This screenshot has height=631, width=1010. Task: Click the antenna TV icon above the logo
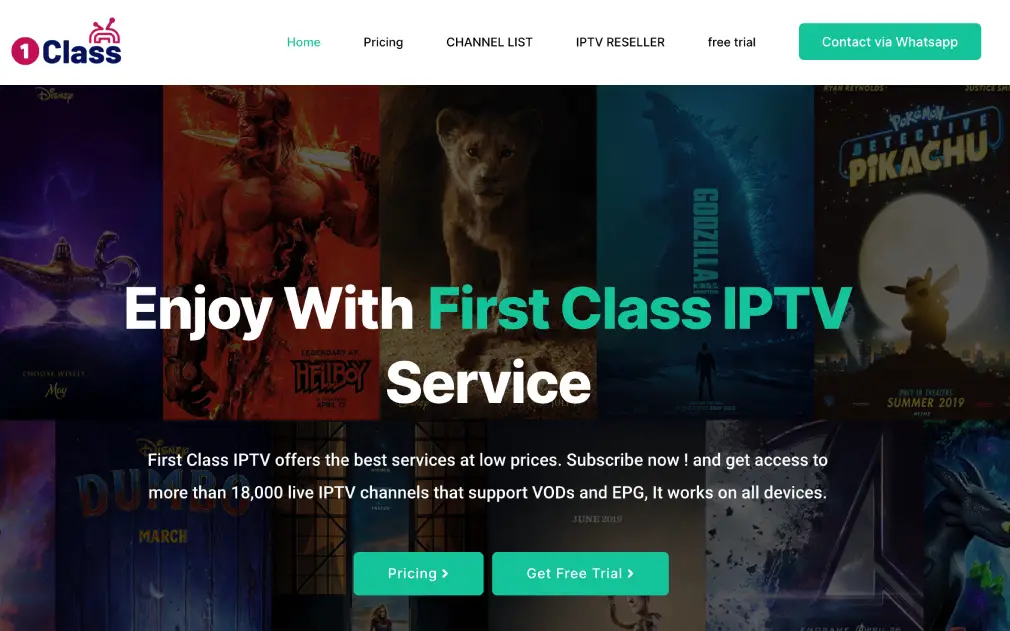point(104,31)
